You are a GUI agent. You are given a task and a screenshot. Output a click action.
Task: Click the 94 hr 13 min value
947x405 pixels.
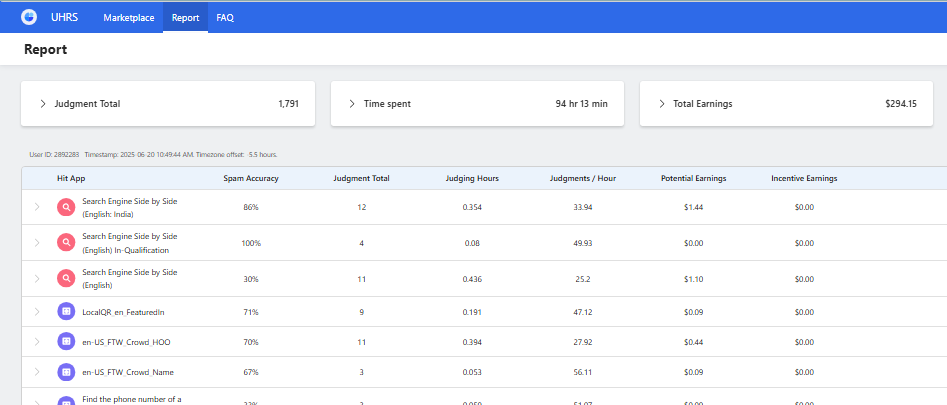(x=582, y=104)
